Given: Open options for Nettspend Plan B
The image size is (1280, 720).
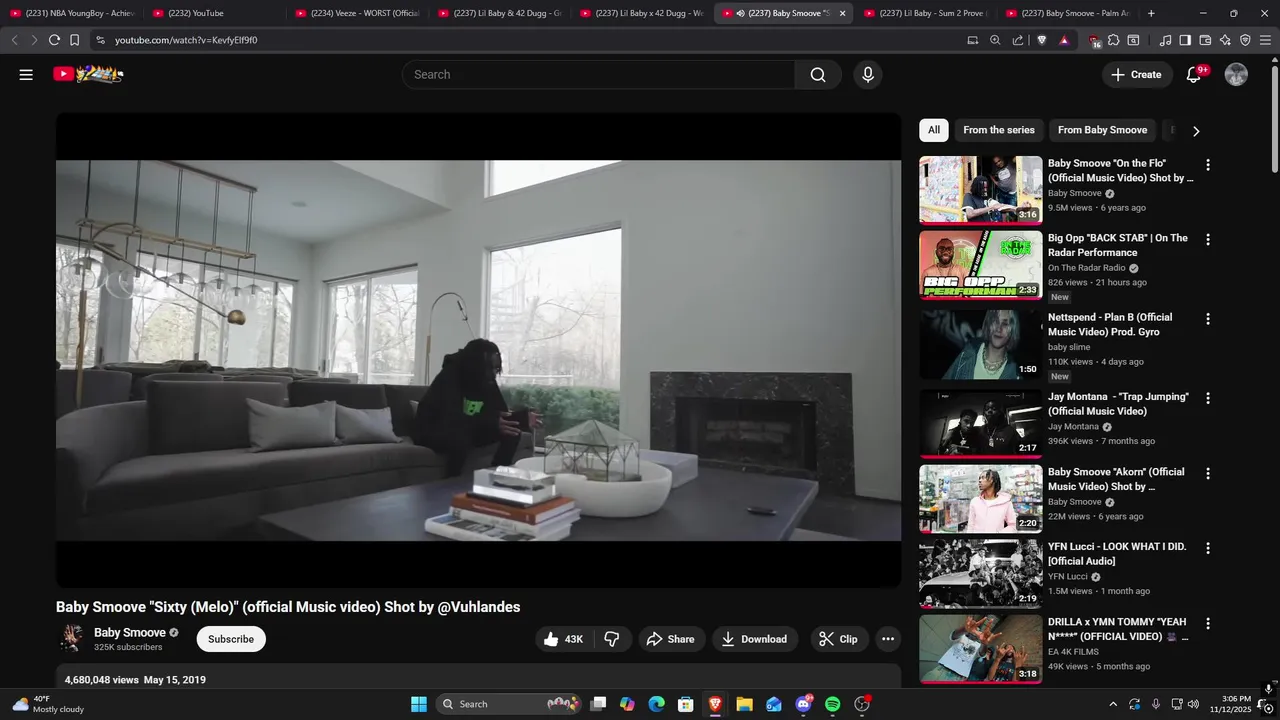Looking at the screenshot, I should point(1207,319).
